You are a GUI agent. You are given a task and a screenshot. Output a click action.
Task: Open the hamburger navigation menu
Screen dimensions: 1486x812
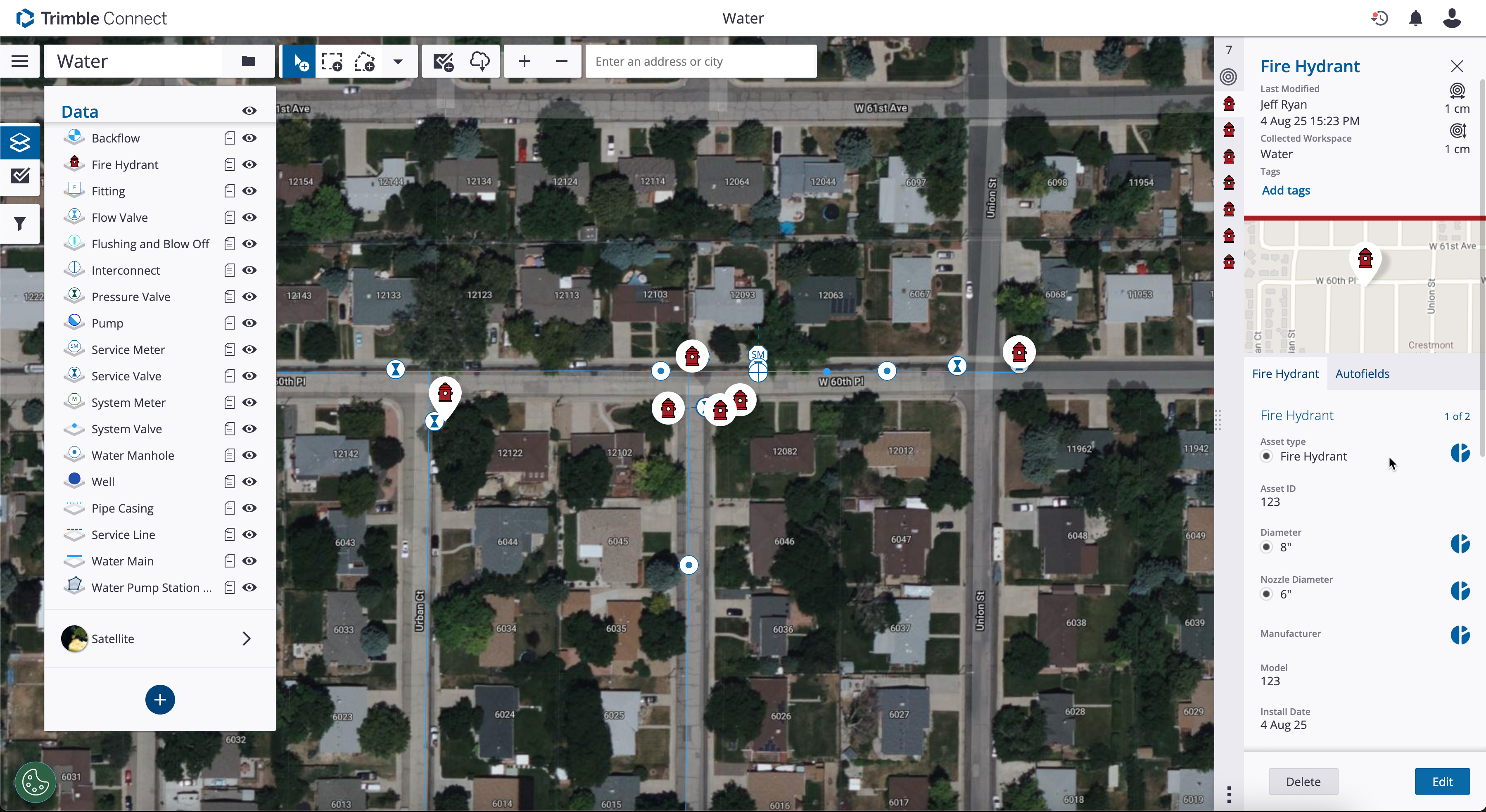pos(19,61)
